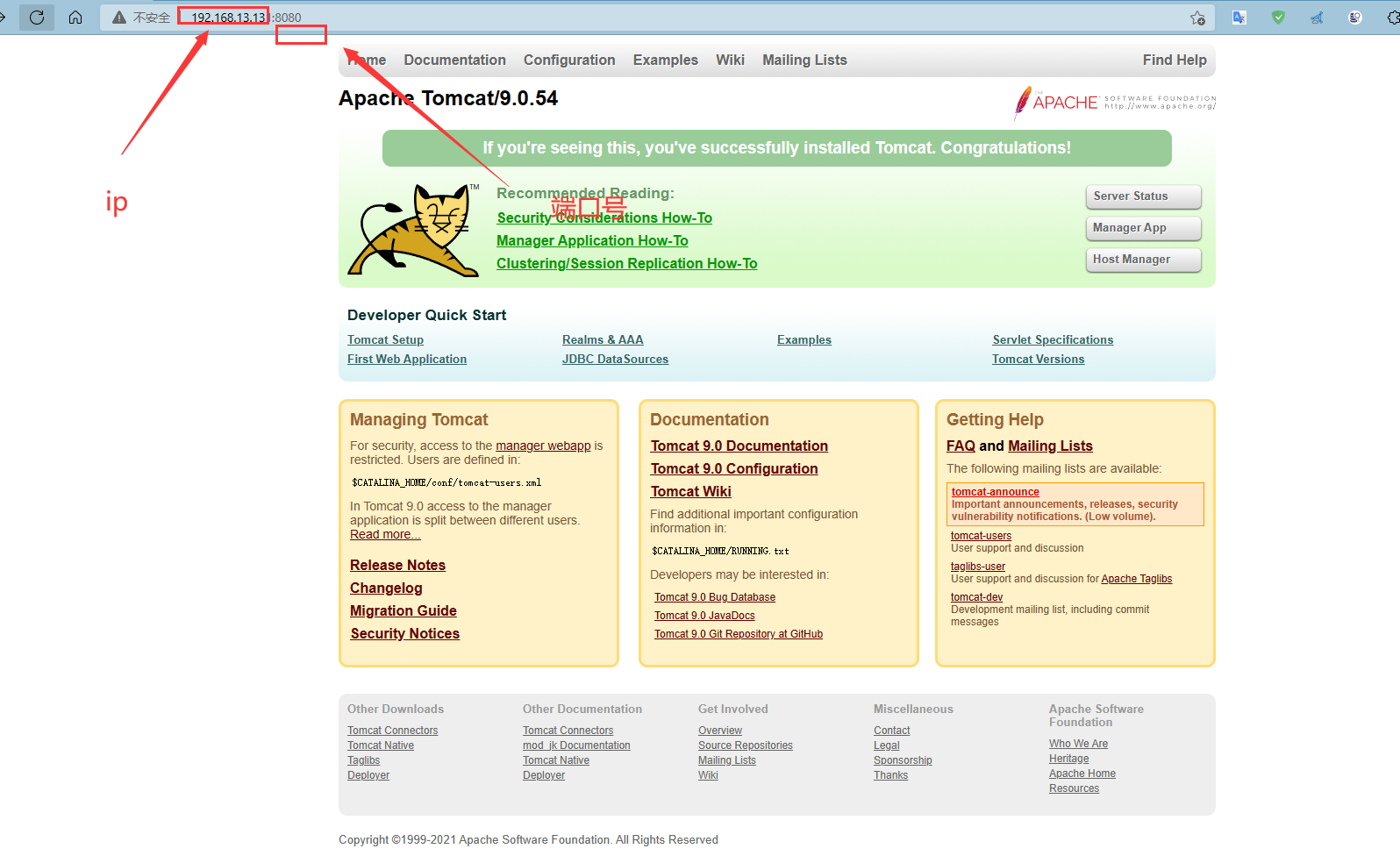Screen dimensions: 1400x863
Task: Open the Apache Home link
Action: pos(1082,774)
